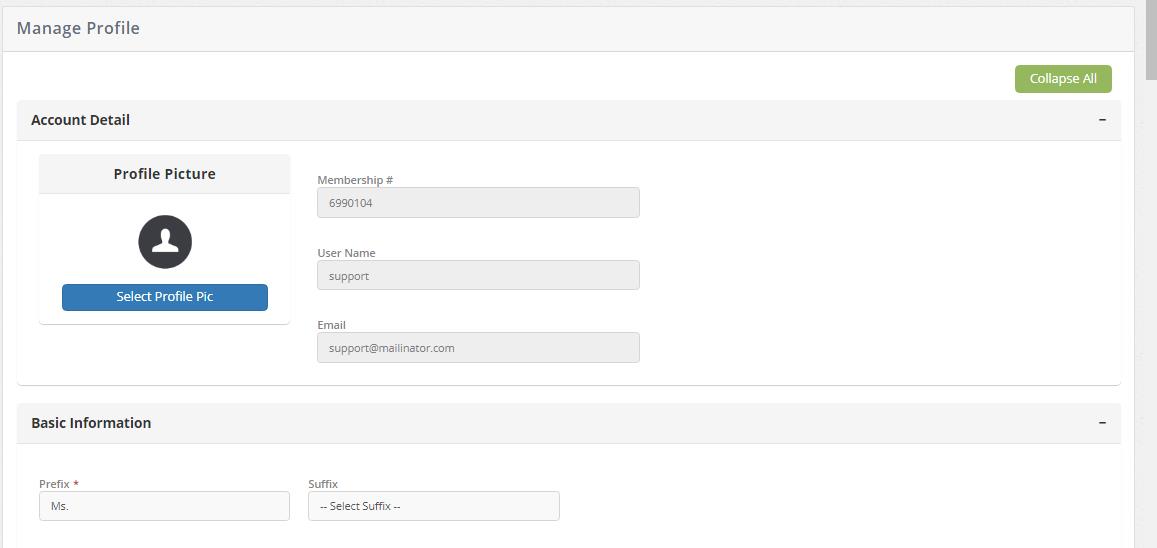The width and height of the screenshot is (1157, 548).
Task: Collapse Account Detail using the minus icon
Action: 1102,120
